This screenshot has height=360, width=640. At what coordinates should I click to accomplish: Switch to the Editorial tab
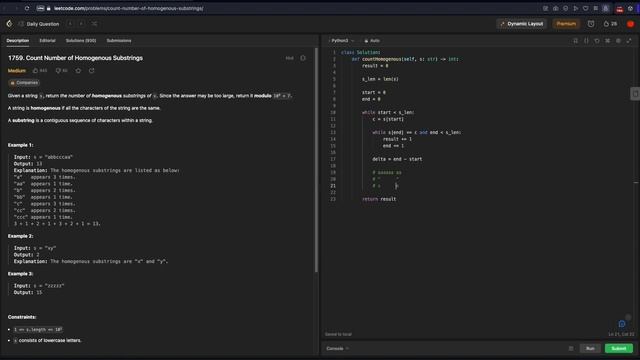point(47,40)
